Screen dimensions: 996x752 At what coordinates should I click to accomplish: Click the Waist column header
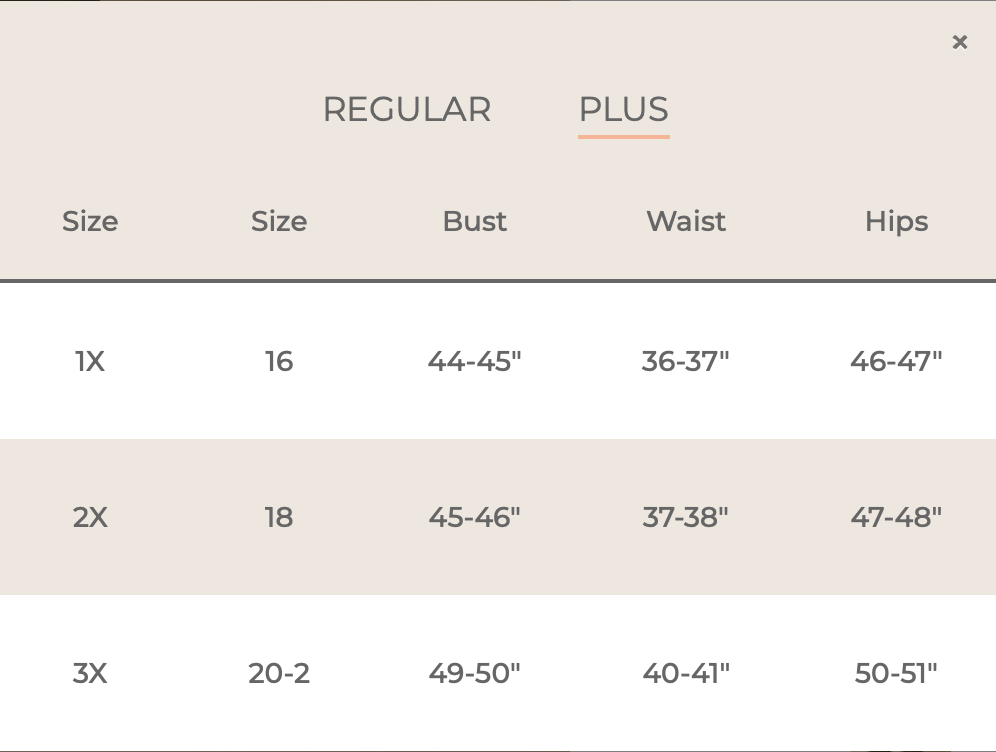point(686,222)
